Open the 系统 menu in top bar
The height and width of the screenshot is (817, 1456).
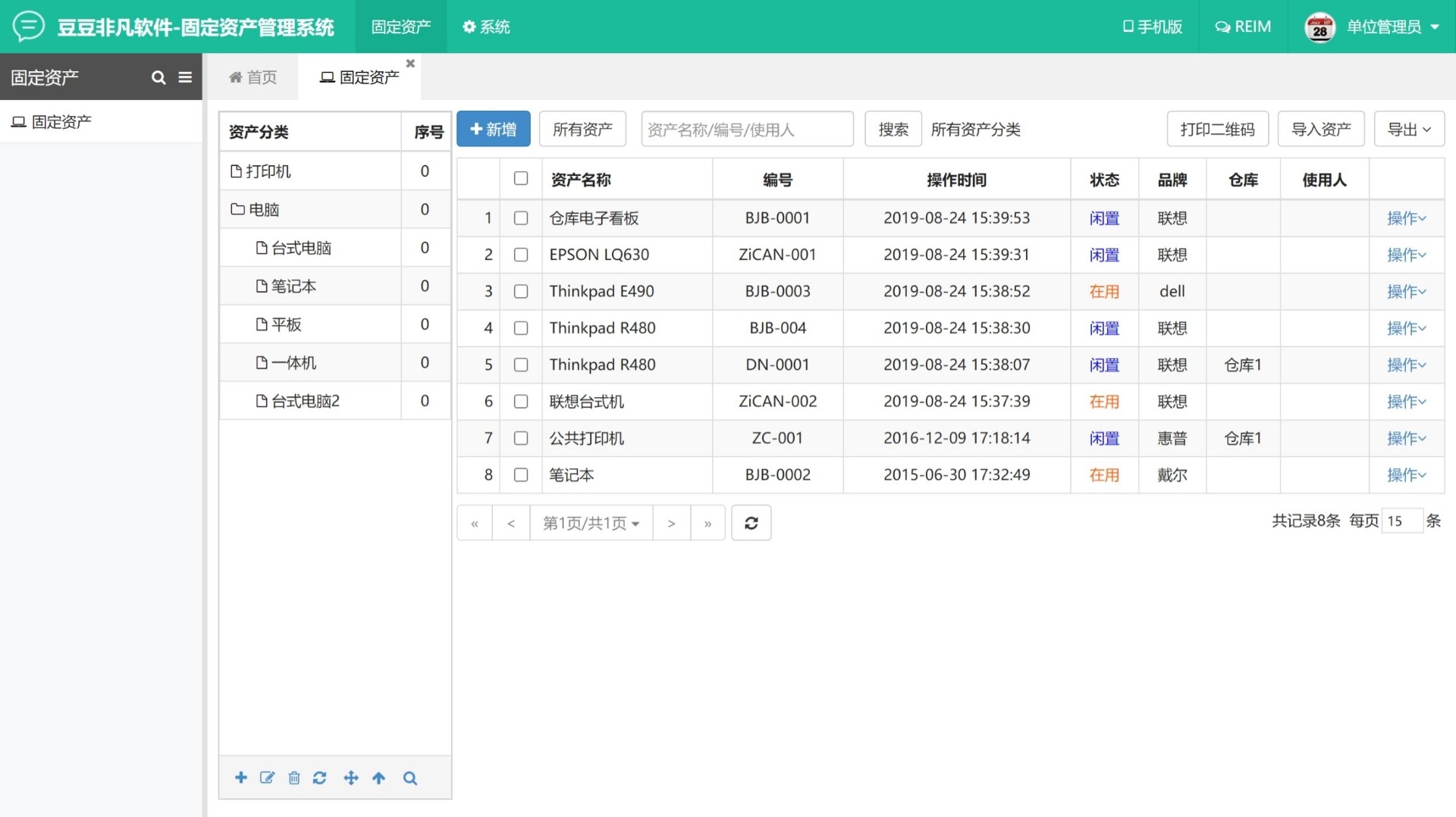tap(486, 27)
